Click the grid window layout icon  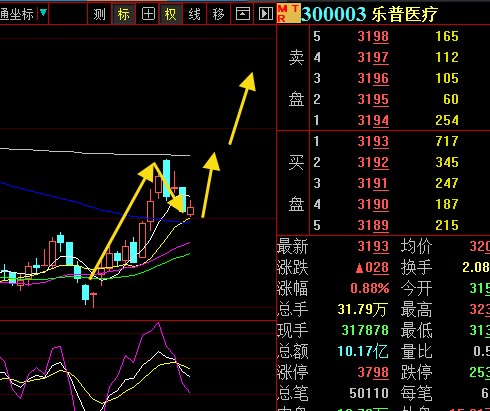pyautogui.click(x=148, y=14)
